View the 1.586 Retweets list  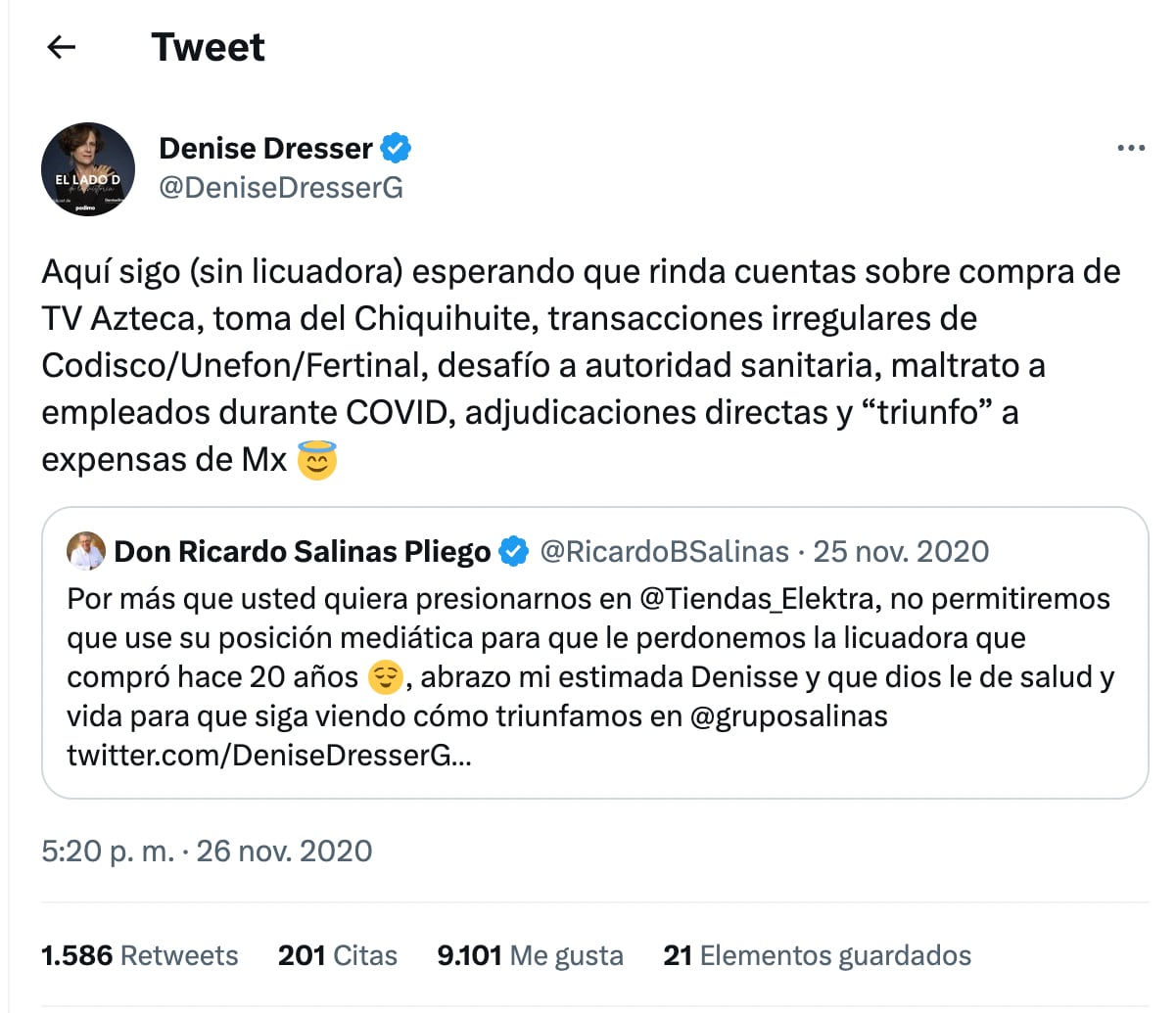(139, 955)
